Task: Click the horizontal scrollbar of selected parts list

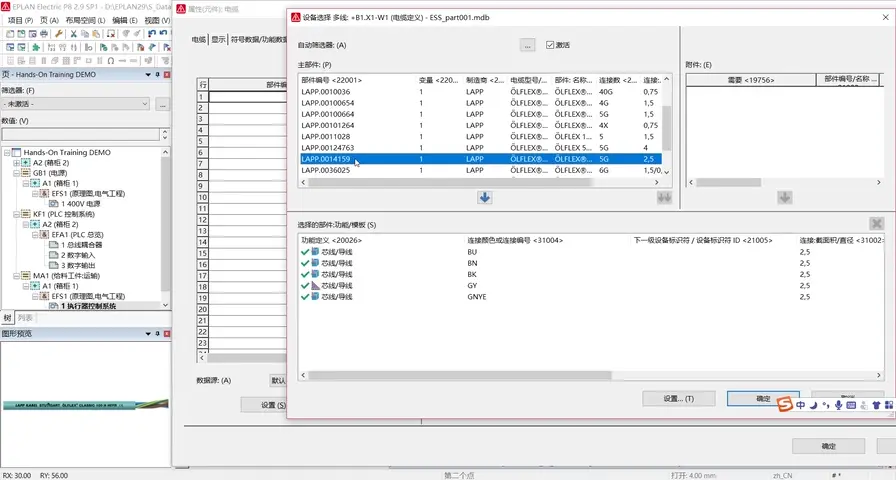Action: point(460,375)
